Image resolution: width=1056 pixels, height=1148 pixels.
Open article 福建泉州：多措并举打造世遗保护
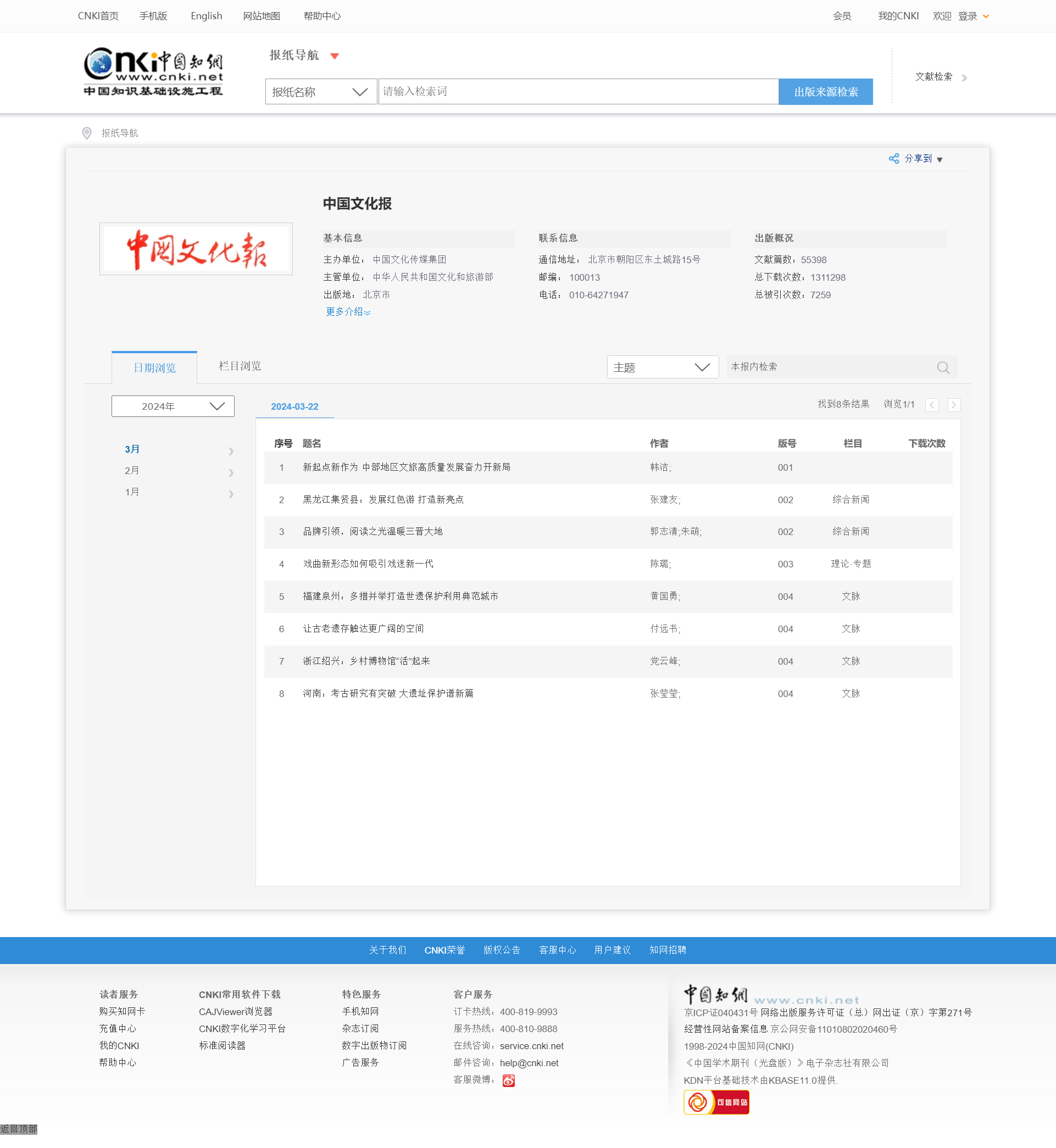(400, 597)
